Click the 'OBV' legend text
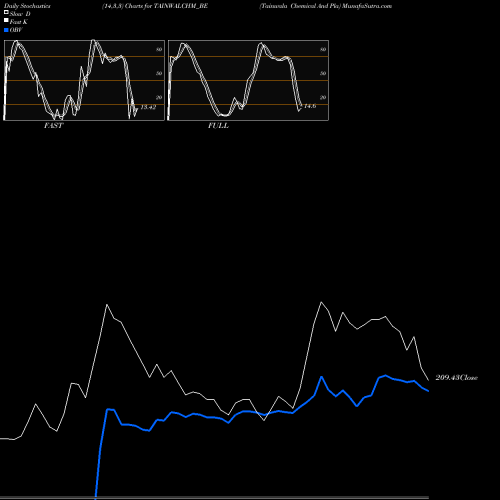500x500 pixels. (x=16, y=30)
